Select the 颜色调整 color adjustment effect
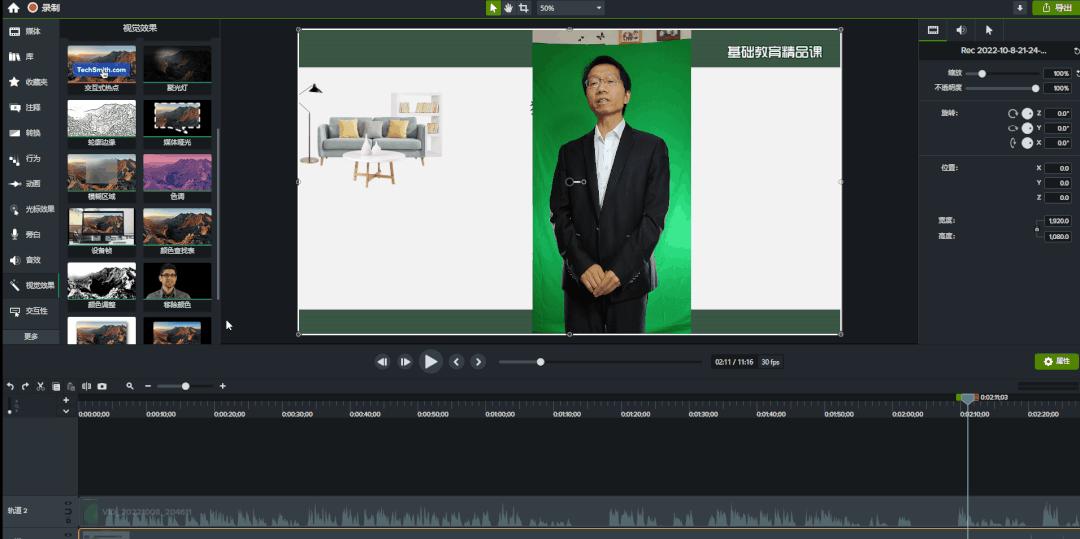This screenshot has height=539, width=1080. coord(101,285)
